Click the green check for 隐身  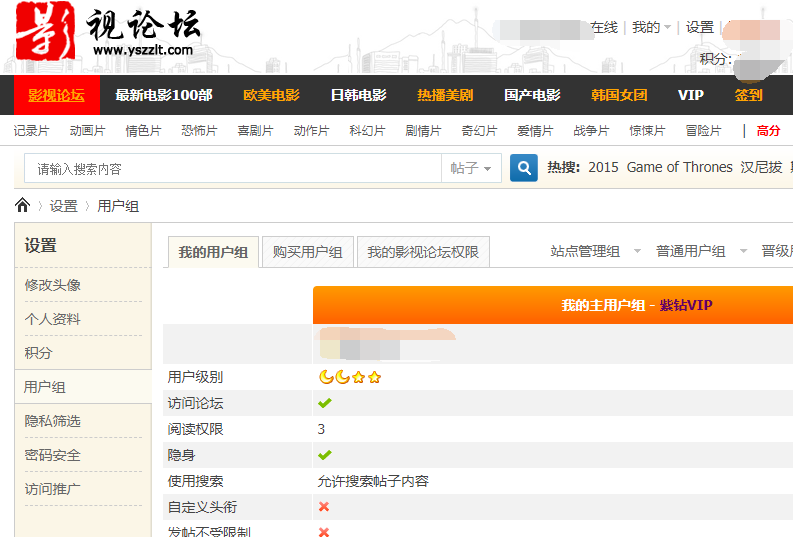(x=325, y=455)
